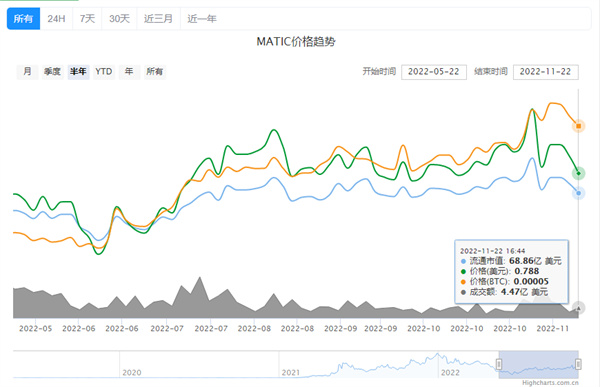Click the 流通市值 68.86亿 tooltip row
Screen dimensions: 600x387
click(511, 261)
